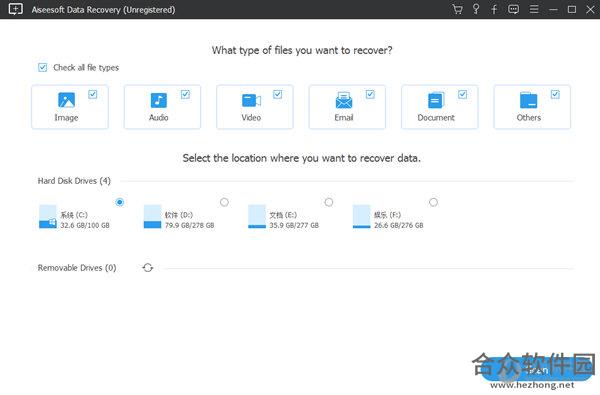Viewport: 600px width, 395px height.
Task: Click the Audio music note icon
Action: [x=158, y=100]
